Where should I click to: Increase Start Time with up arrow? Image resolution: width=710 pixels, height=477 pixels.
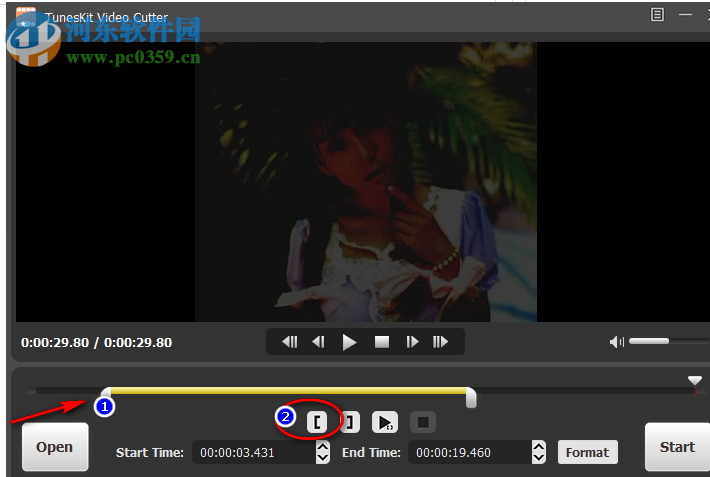click(x=323, y=447)
